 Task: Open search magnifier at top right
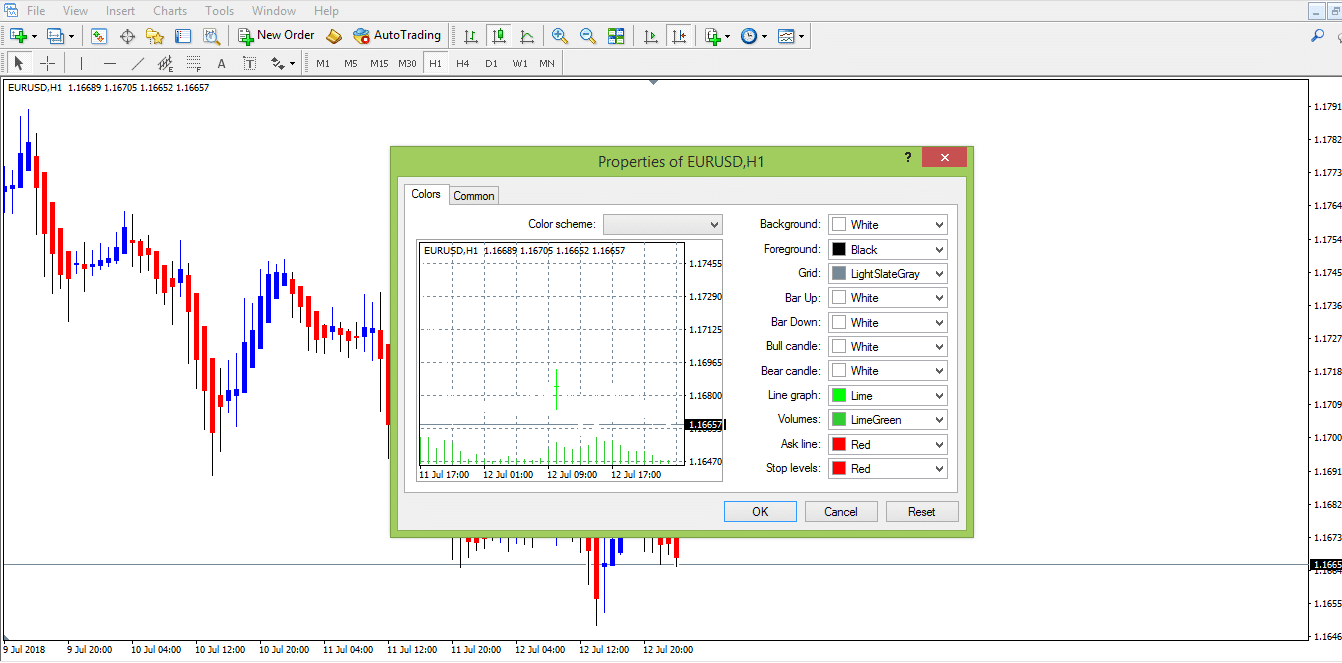click(1318, 36)
